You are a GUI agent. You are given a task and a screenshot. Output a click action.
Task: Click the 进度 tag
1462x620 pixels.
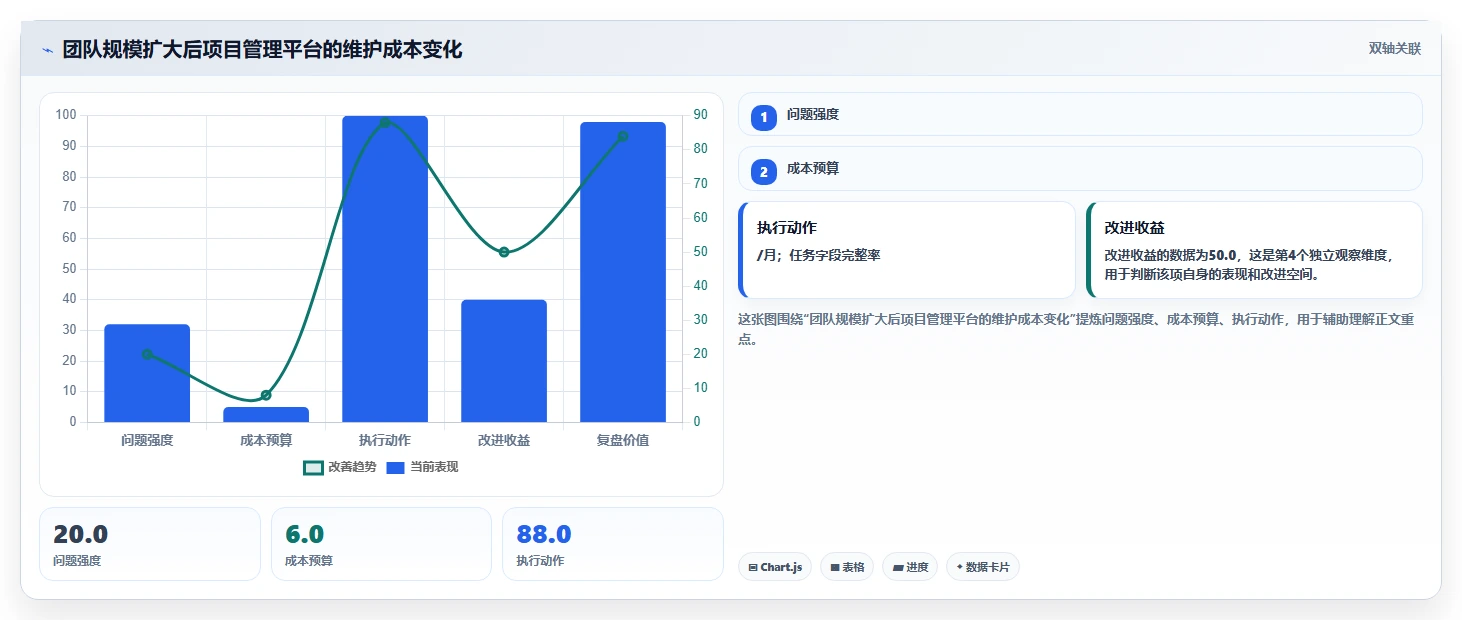[910, 567]
